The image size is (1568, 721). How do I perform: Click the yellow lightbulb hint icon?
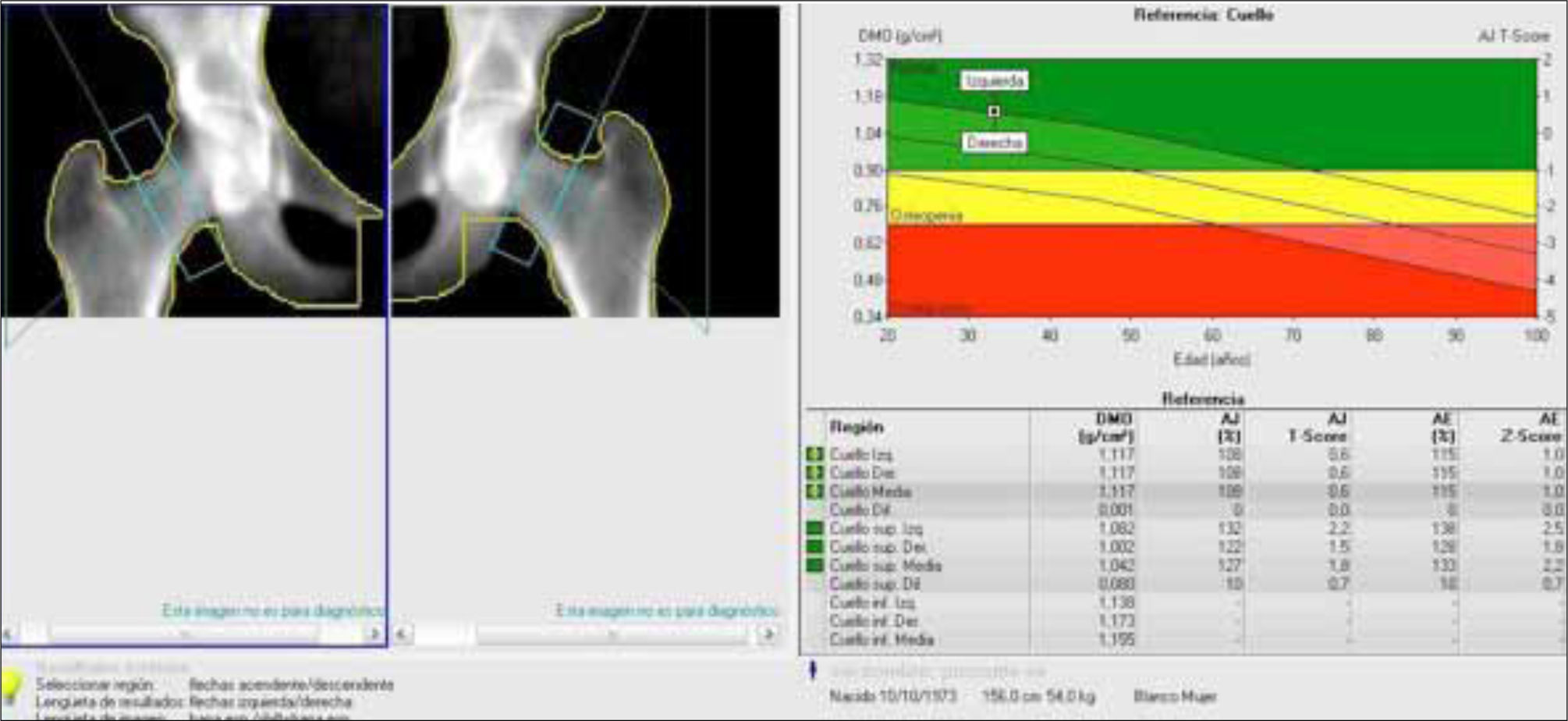(x=12, y=685)
